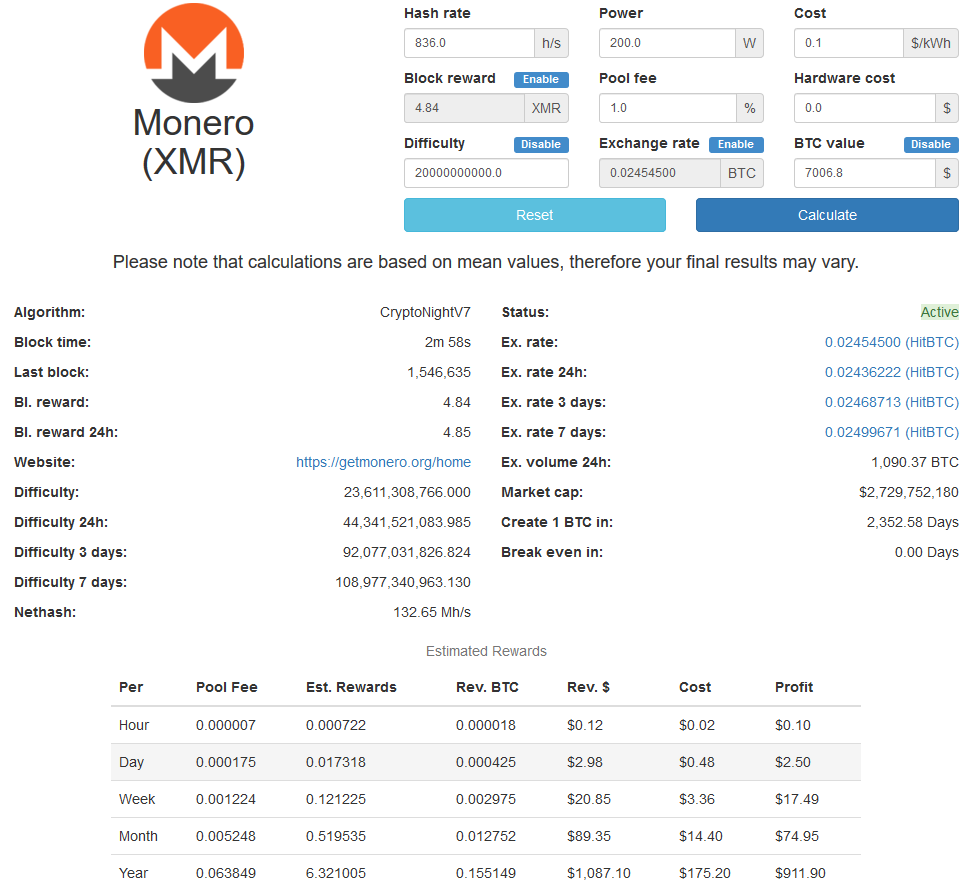Click the Est. Rewards column header
968x886 pixels.
point(351,687)
